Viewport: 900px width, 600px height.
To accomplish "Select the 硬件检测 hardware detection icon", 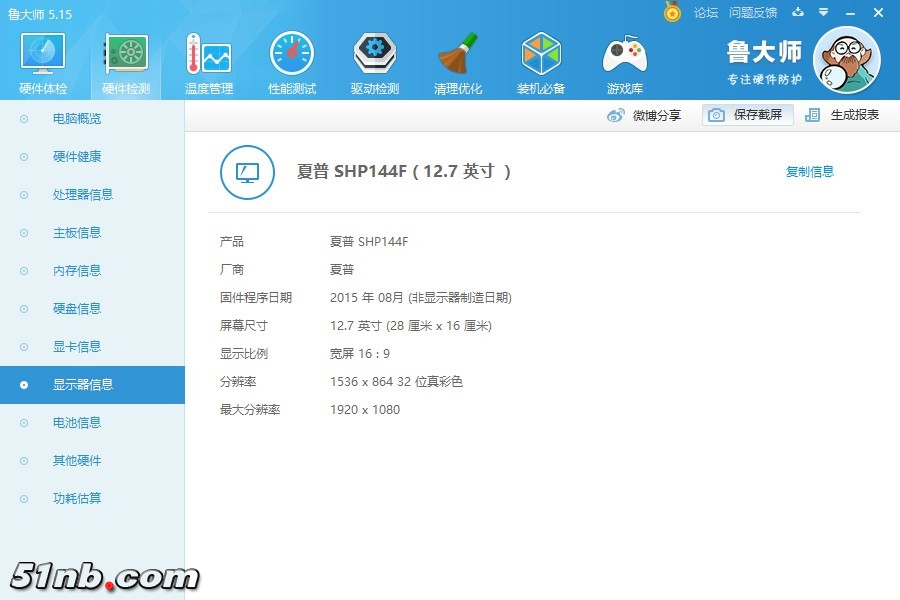I will pyautogui.click(x=124, y=60).
